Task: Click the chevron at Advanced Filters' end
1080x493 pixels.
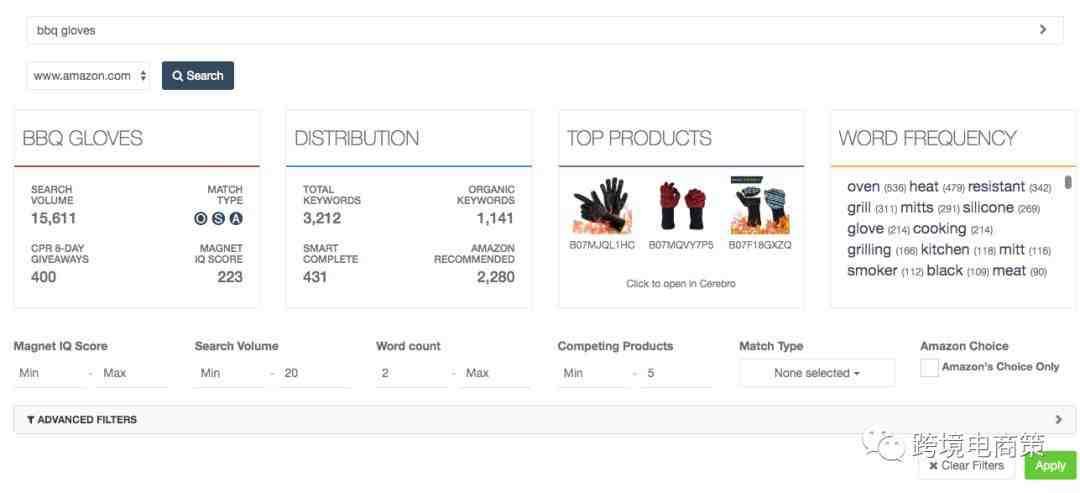Action: click(x=1059, y=419)
